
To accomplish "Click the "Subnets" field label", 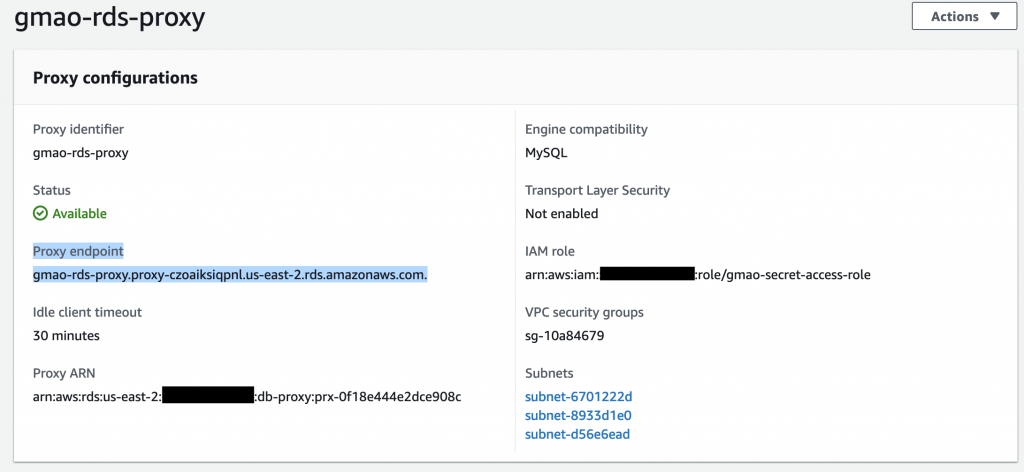I will pyautogui.click(x=550, y=373).
